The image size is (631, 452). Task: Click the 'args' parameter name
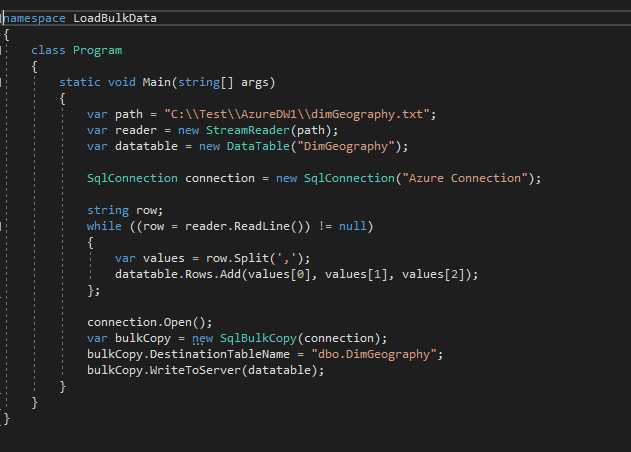pos(255,83)
